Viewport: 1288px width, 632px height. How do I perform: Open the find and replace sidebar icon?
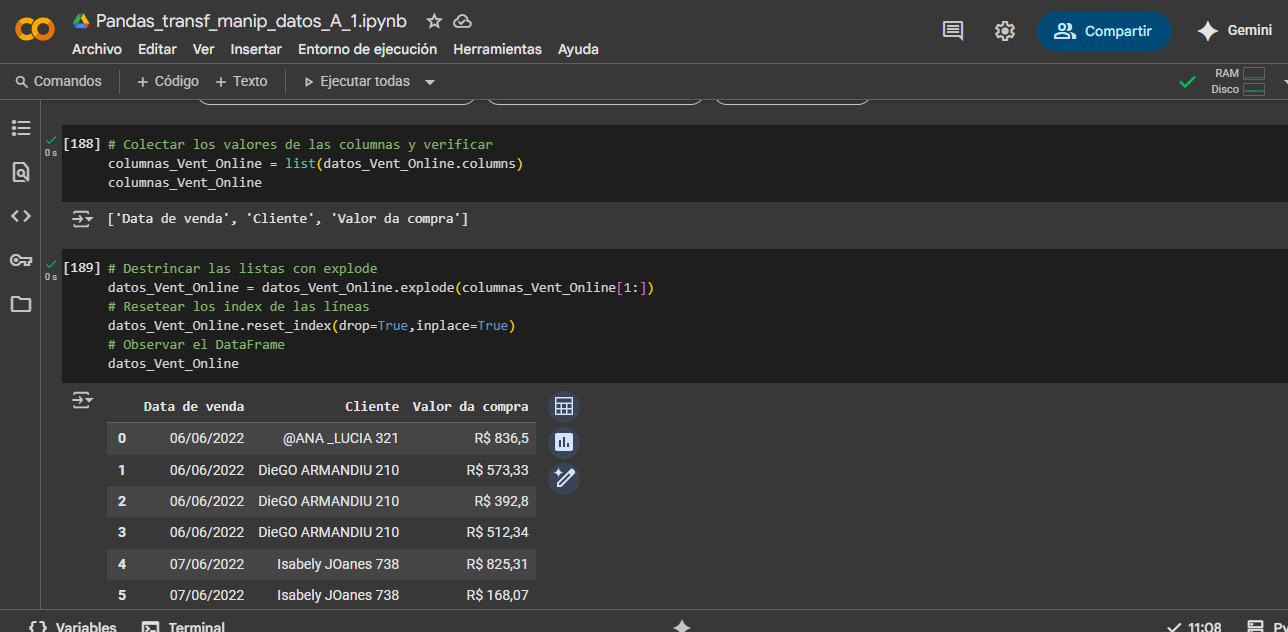tap(21, 172)
